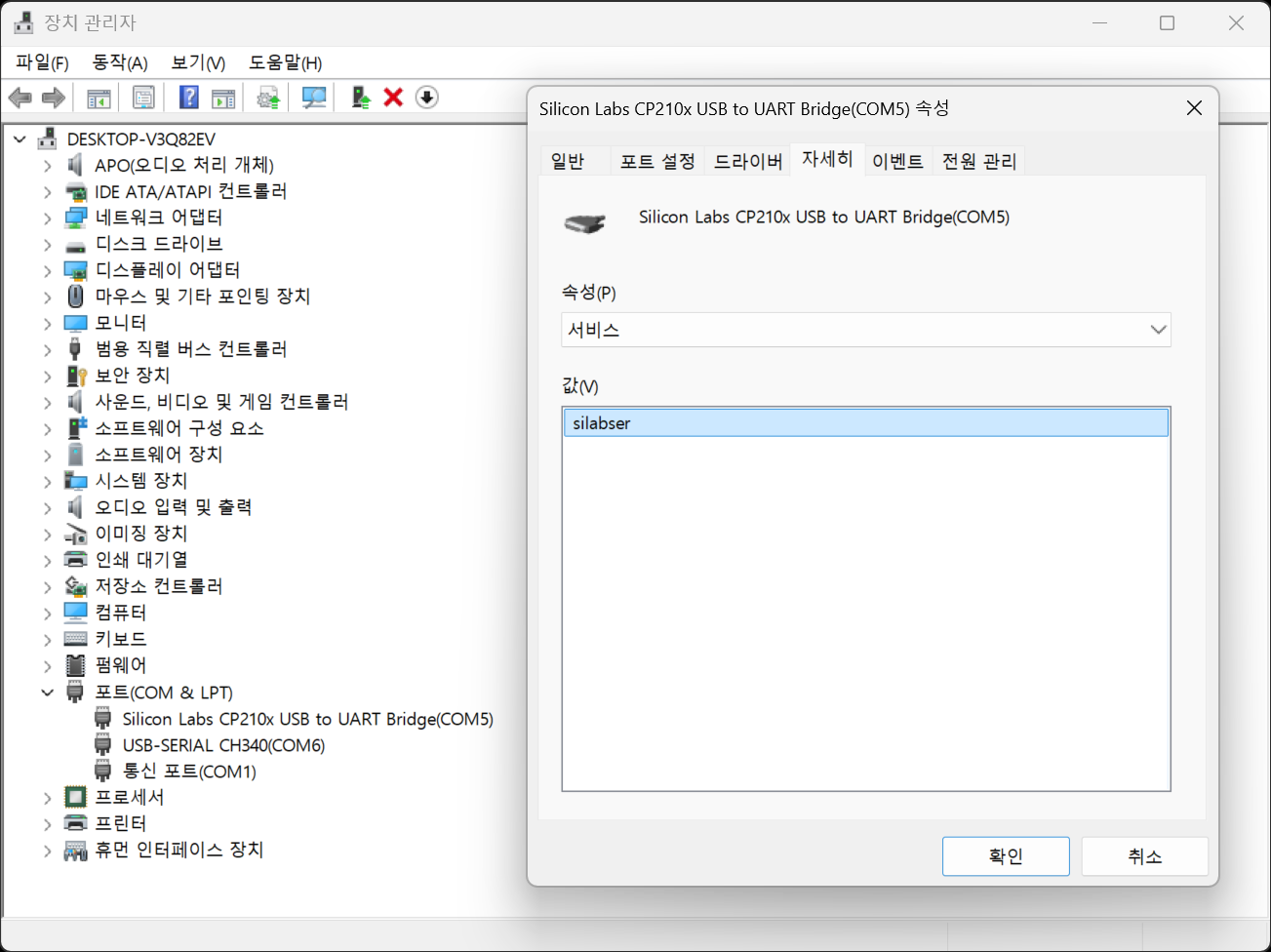This screenshot has height=952, width=1271.
Task: Select Silicon Labs CP210x(COM5) in device tree
Action: 307,719
